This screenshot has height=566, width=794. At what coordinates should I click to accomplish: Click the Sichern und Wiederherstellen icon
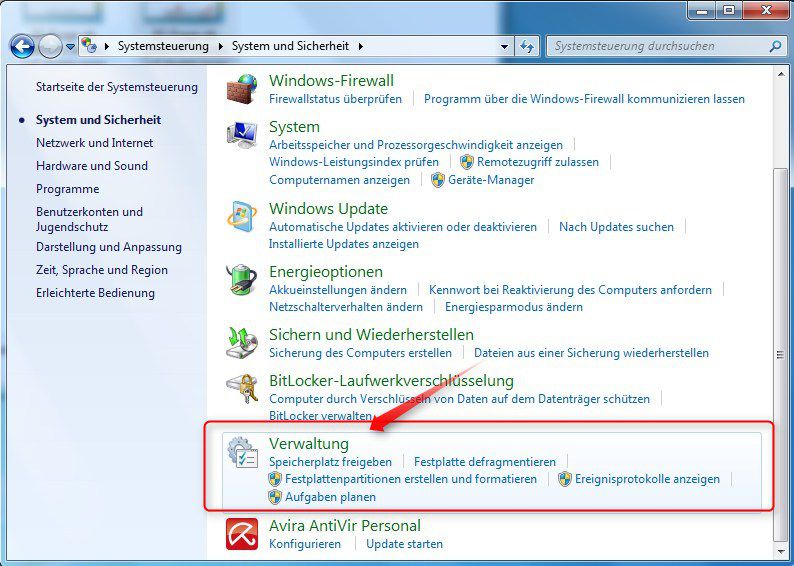click(x=242, y=343)
